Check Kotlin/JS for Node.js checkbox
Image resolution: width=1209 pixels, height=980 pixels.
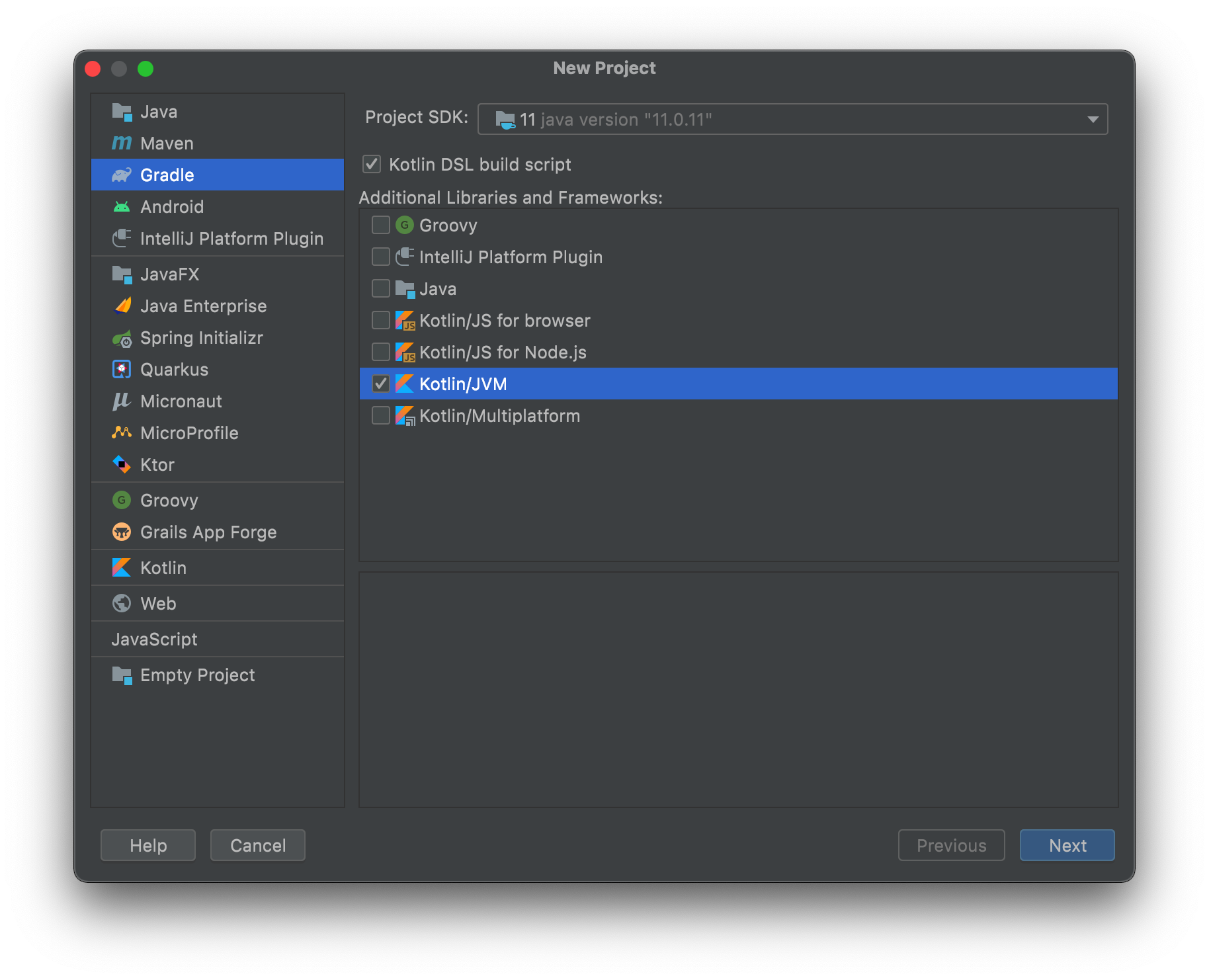(x=381, y=352)
